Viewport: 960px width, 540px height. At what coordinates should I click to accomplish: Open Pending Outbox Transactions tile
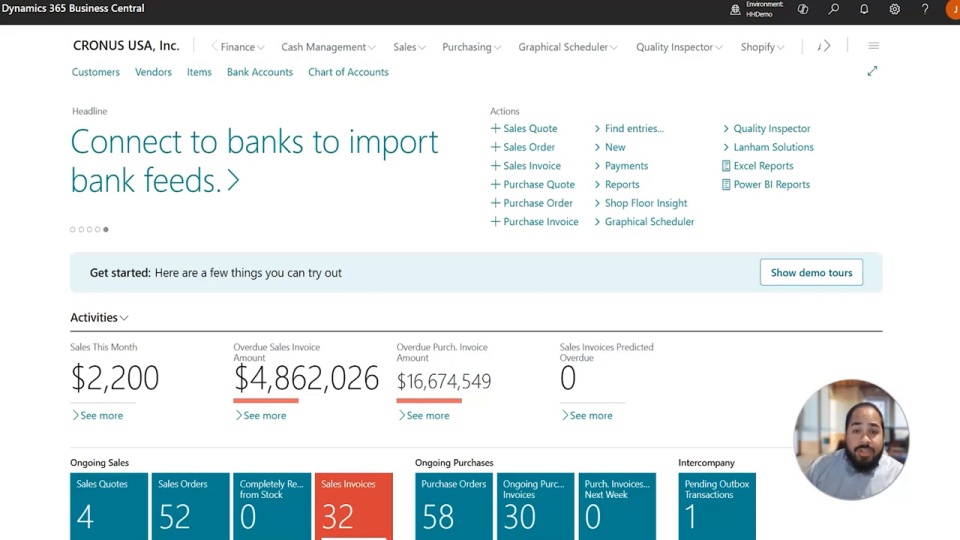[x=717, y=506]
